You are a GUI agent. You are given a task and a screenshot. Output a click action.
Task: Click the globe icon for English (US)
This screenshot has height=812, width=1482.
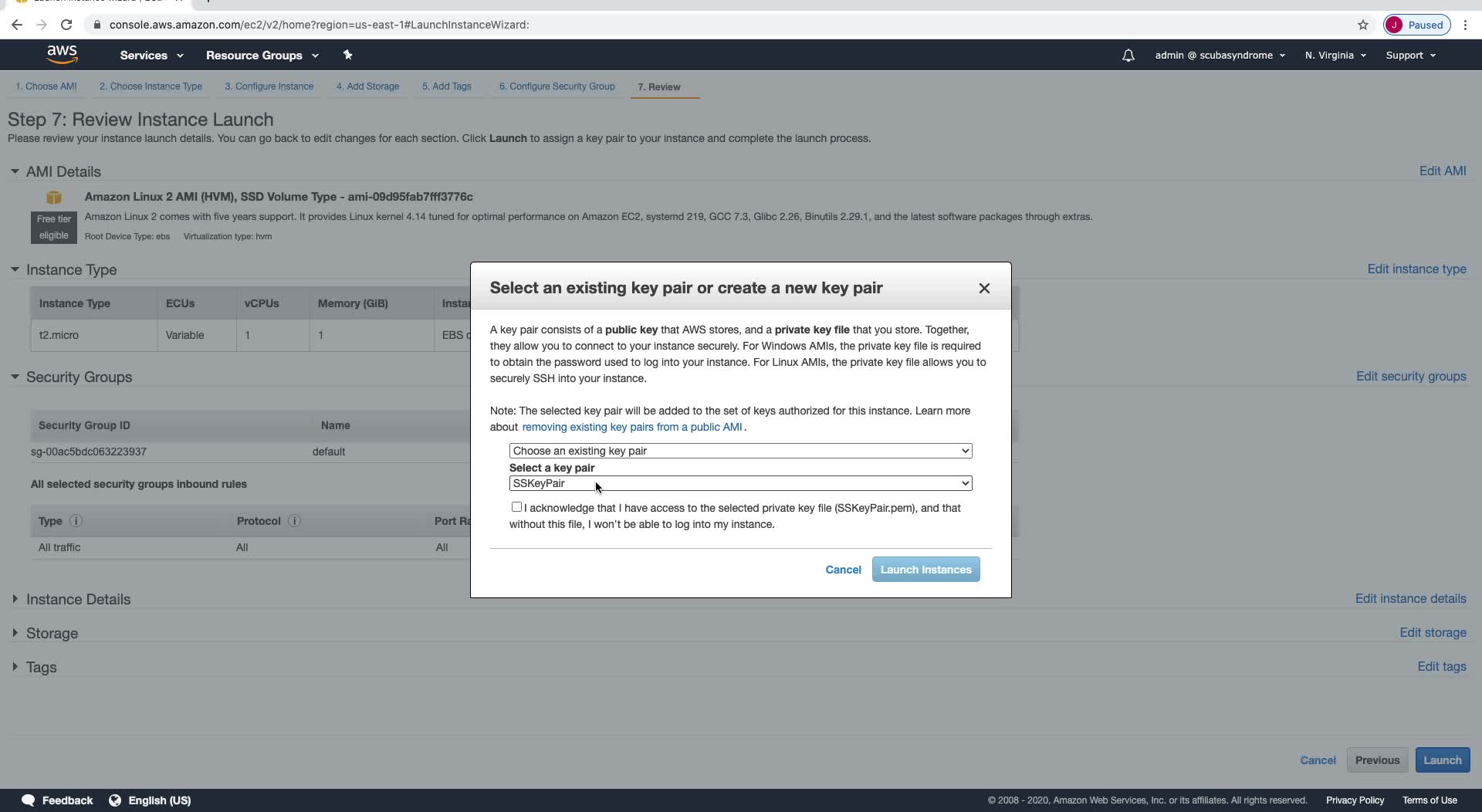click(x=115, y=800)
